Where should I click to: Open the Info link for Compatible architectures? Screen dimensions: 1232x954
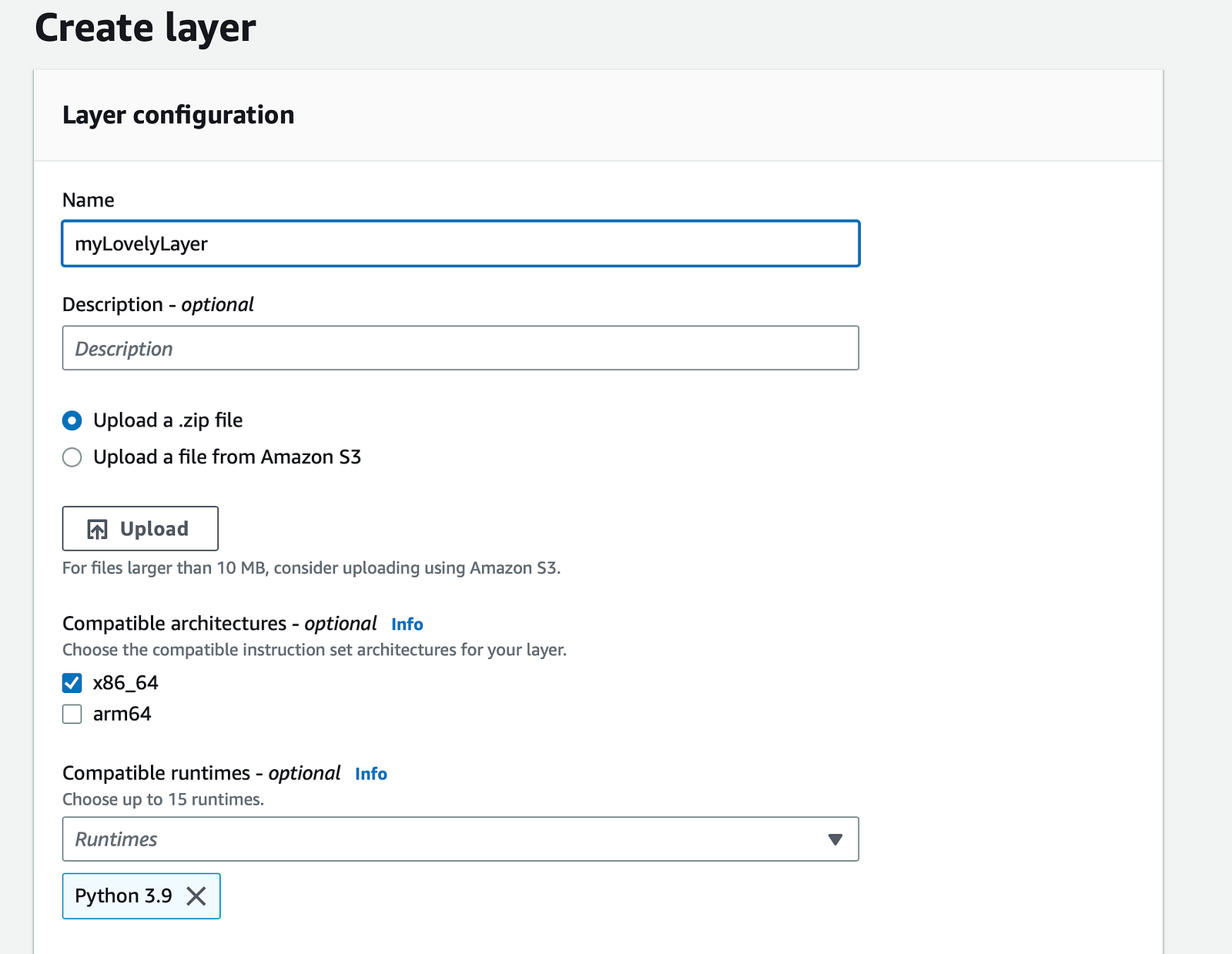pyautogui.click(x=407, y=624)
